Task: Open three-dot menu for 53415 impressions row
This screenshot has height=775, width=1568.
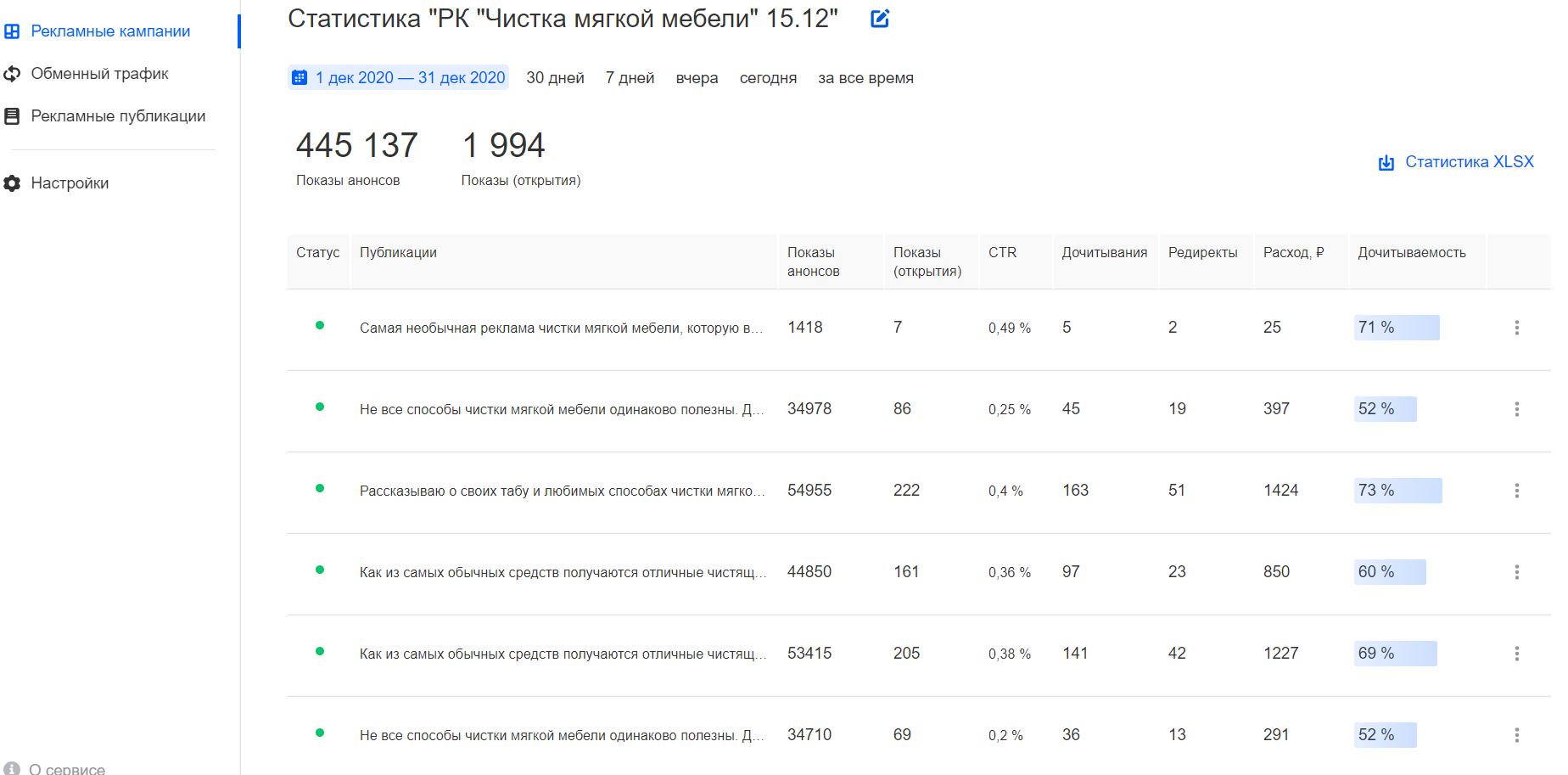Action: pyautogui.click(x=1517, y=654)
